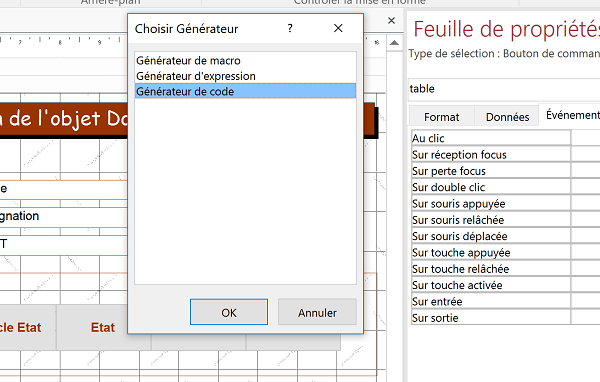Click the Etat button on form
600x382 pixels.
(x=103, y=327)
